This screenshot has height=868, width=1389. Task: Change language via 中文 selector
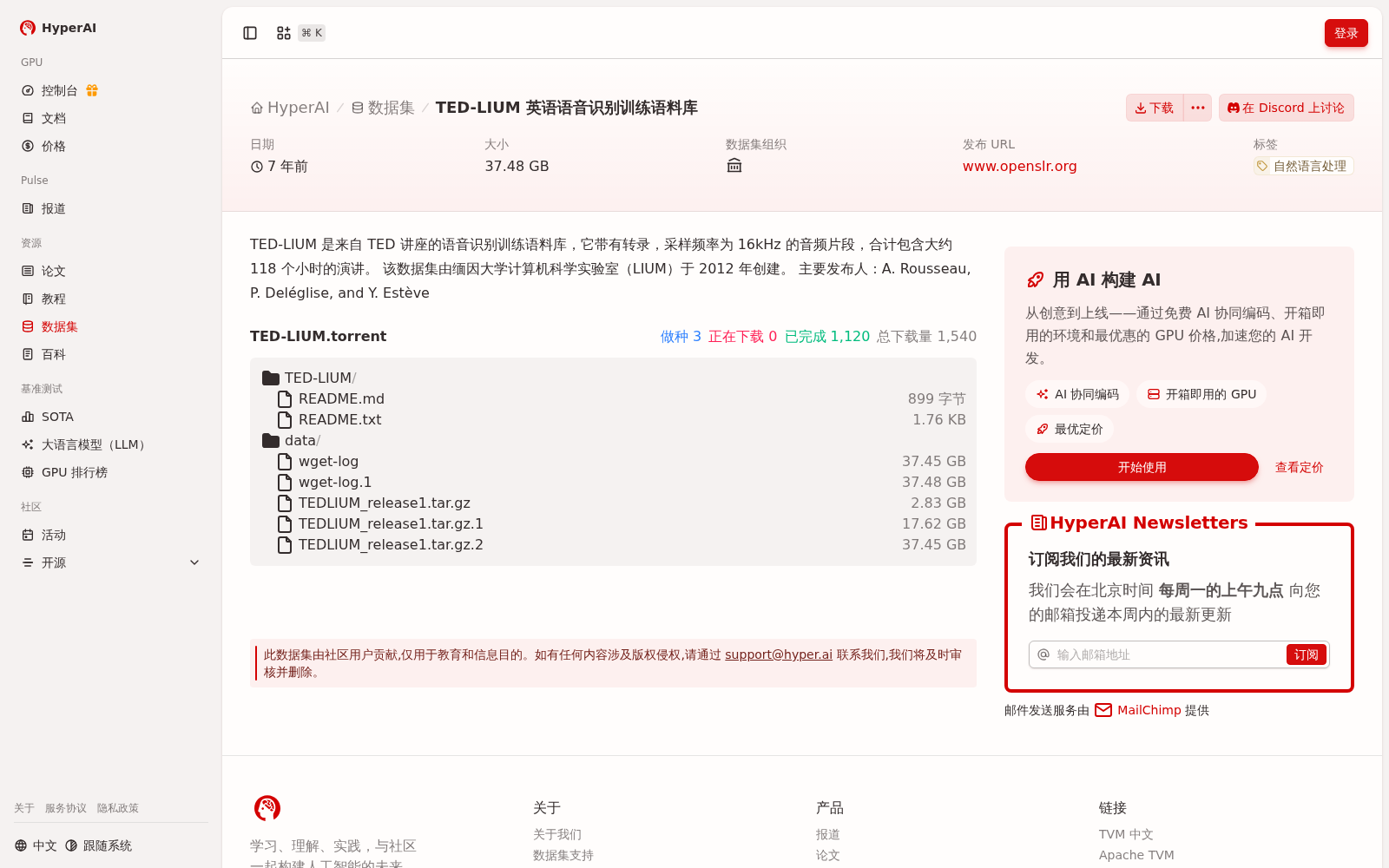(36, 845)
